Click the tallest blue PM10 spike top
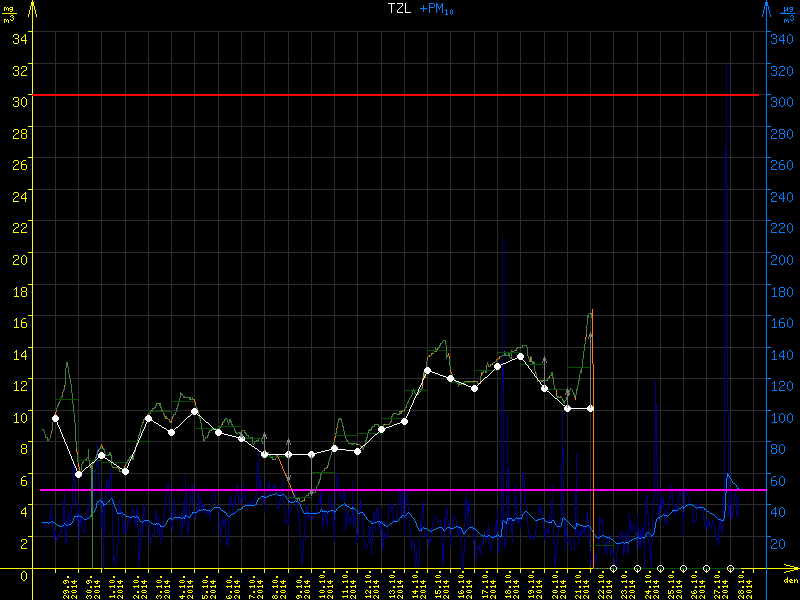Screen dimensions: 800x600 [x=726, y=63]
